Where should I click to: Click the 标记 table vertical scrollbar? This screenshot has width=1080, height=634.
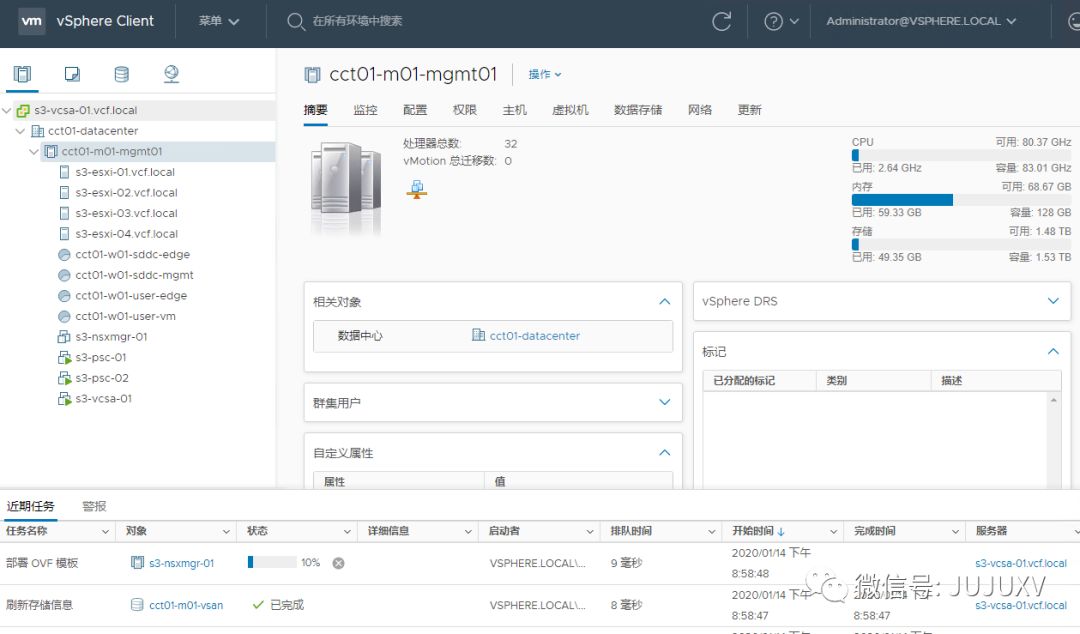pyautogui.click(x=1053, y=441)
